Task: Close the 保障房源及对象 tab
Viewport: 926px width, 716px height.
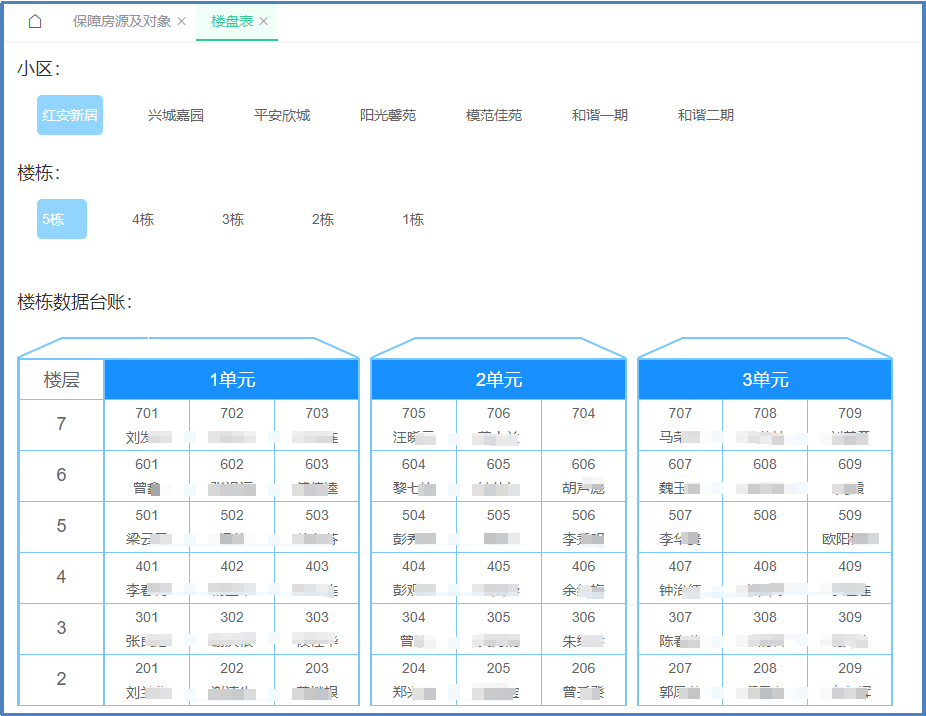Action: (181, 22)
